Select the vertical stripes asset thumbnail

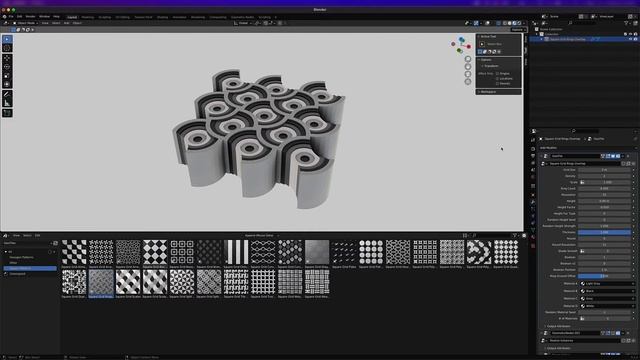[x=236, y=252]
